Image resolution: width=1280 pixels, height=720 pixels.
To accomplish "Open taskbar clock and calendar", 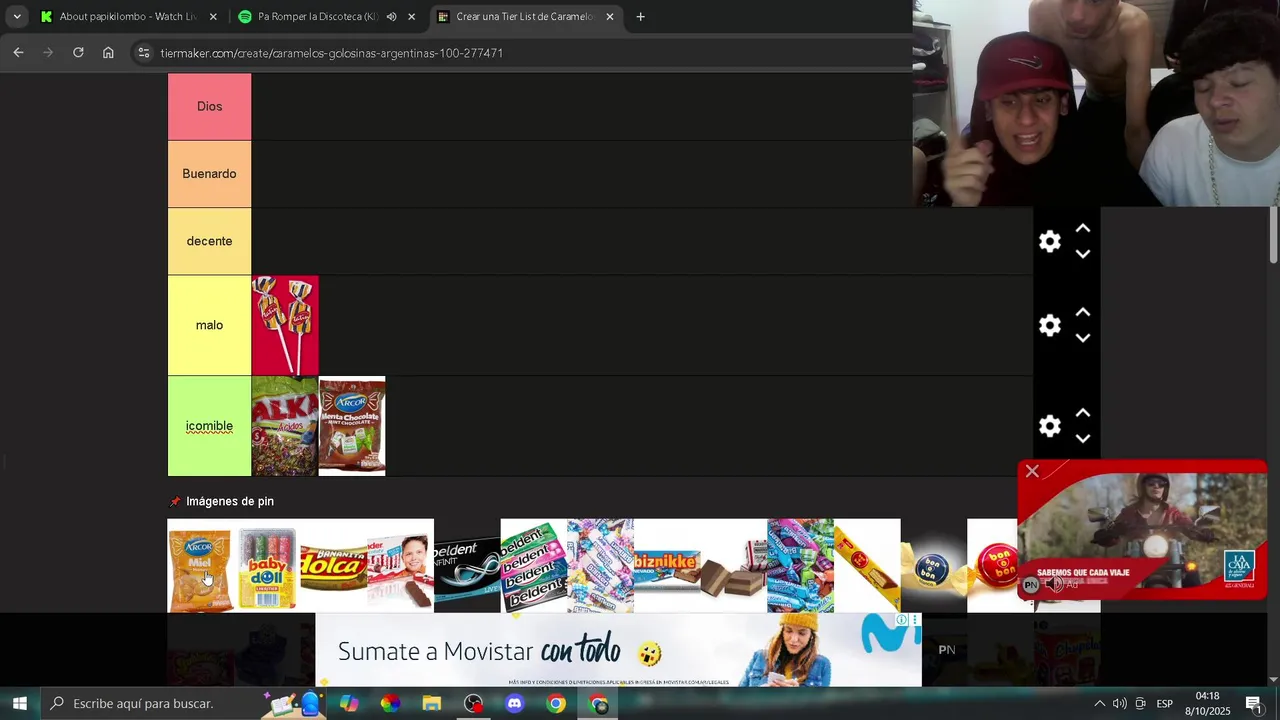I will (x=1207, y=704).
